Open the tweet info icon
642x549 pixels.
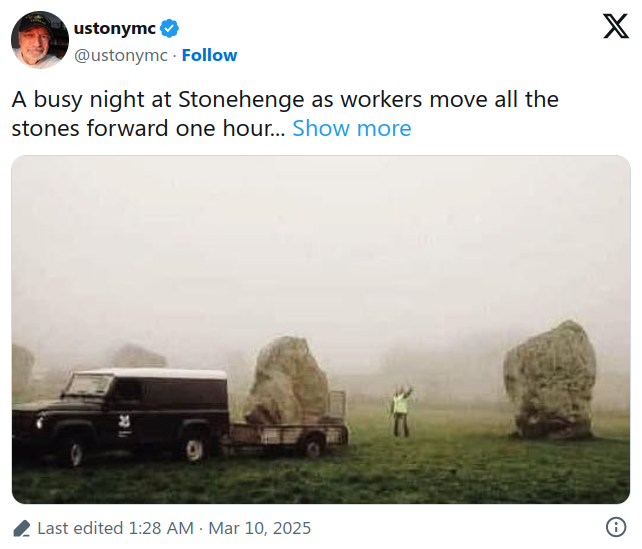pos(616,527)
